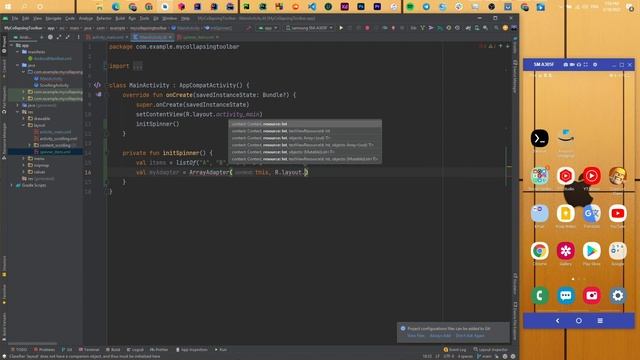The image size is (640, 360).
Task: Expand the values folder
Action: pos(24,172)
